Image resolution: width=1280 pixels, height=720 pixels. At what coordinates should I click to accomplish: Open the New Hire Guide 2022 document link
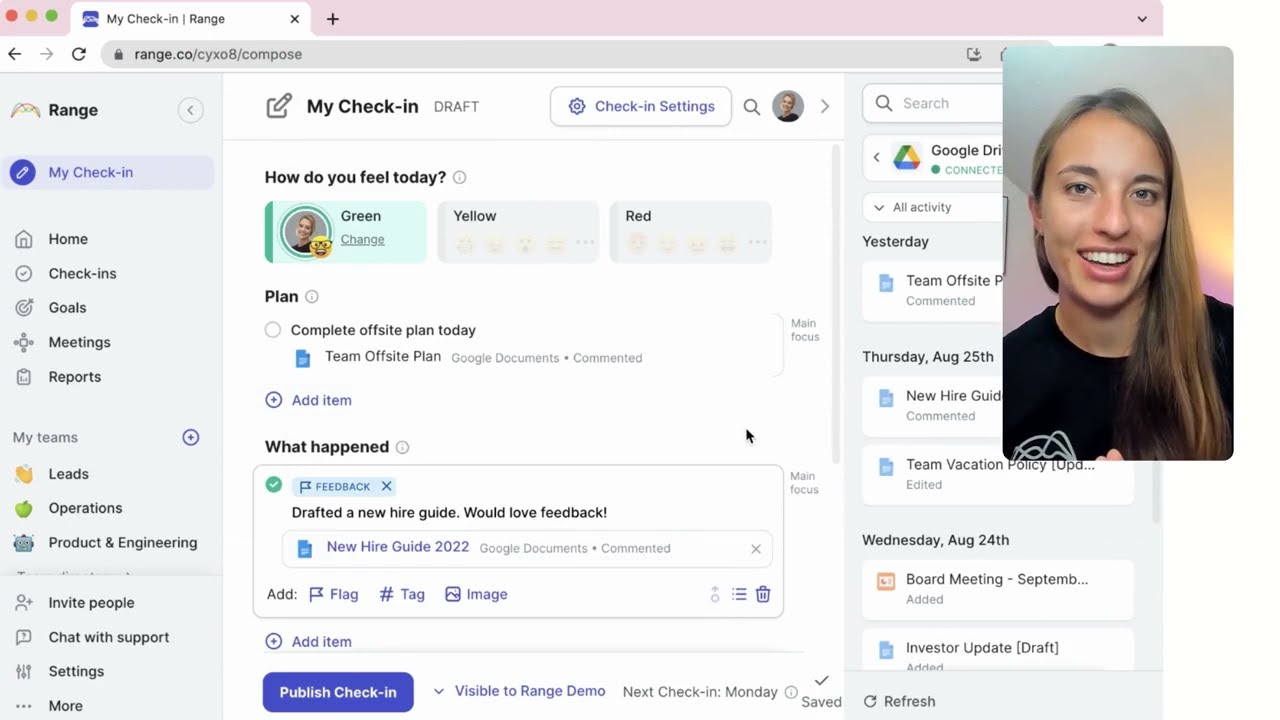pos(398,547)
